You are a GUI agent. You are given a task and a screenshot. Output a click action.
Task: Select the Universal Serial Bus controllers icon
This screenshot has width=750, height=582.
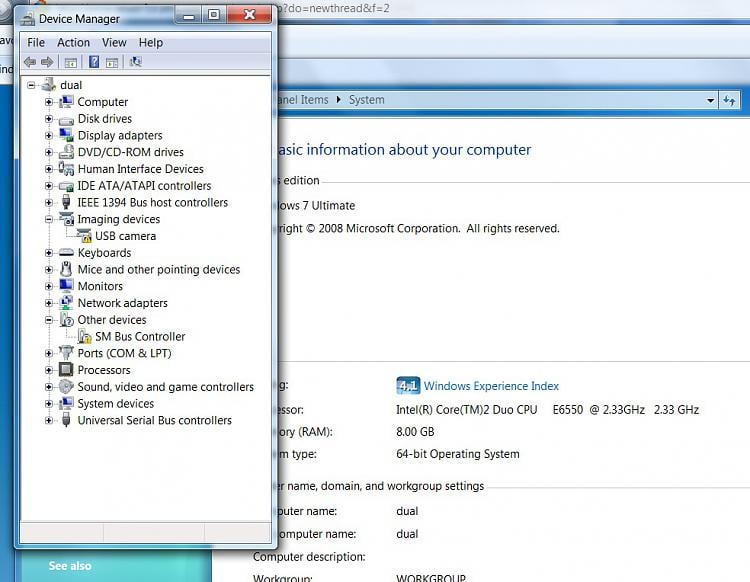coord(66,420)
